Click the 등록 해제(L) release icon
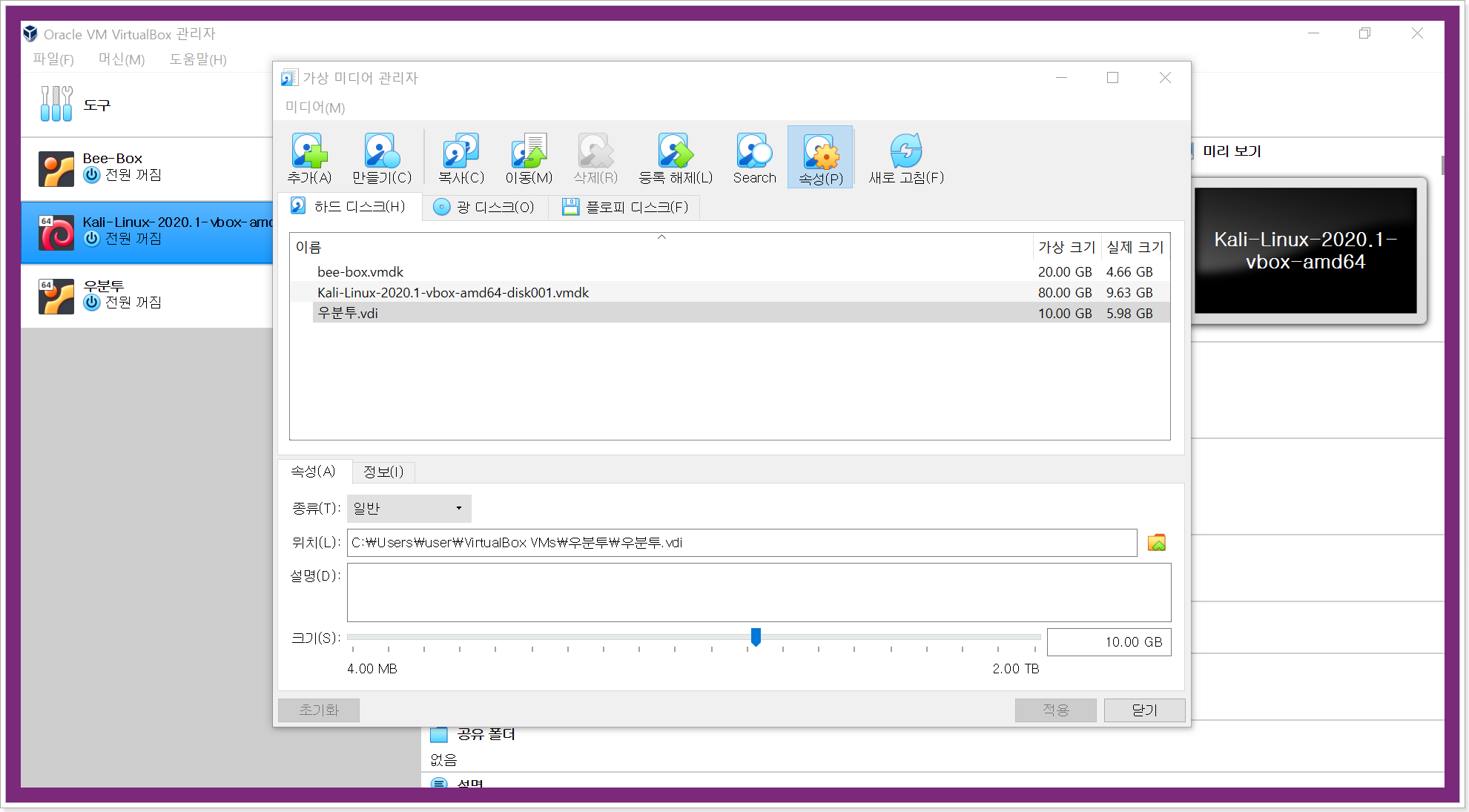Screen dimensions: 1469x812 pyautogui.click(x=676, y=151)
